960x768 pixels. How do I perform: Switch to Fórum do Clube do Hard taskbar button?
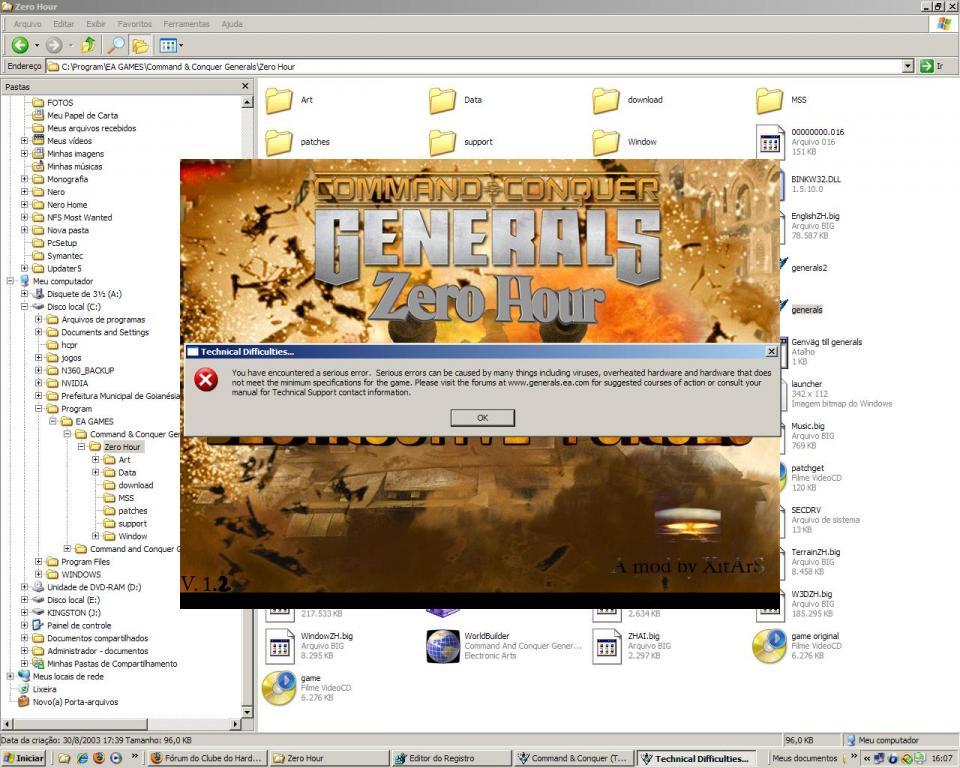tap(206, 758)
